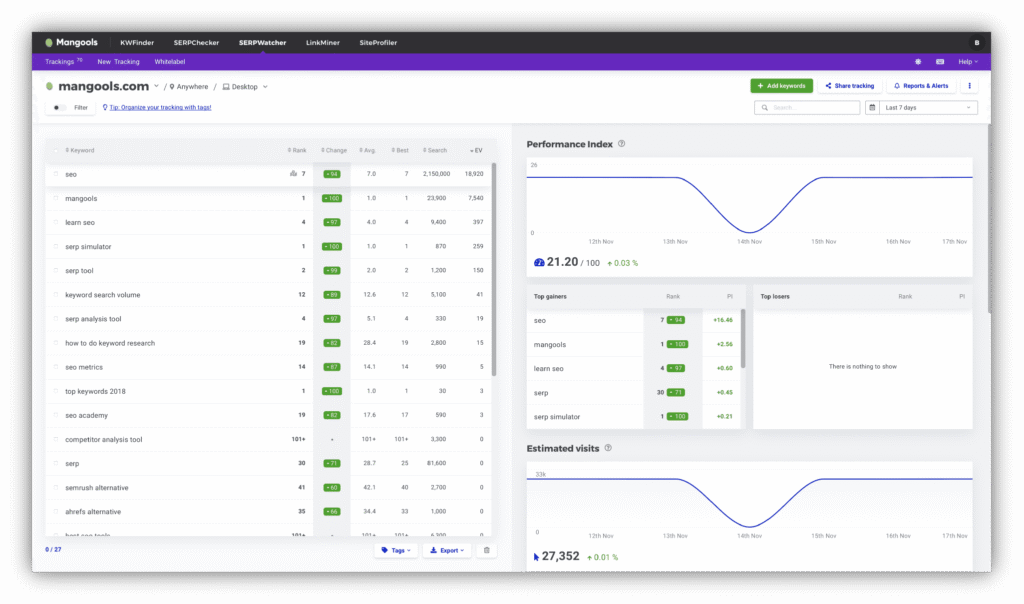Click the green status dot beside mangools.com
1024x604 pixels.
[50, 86]
